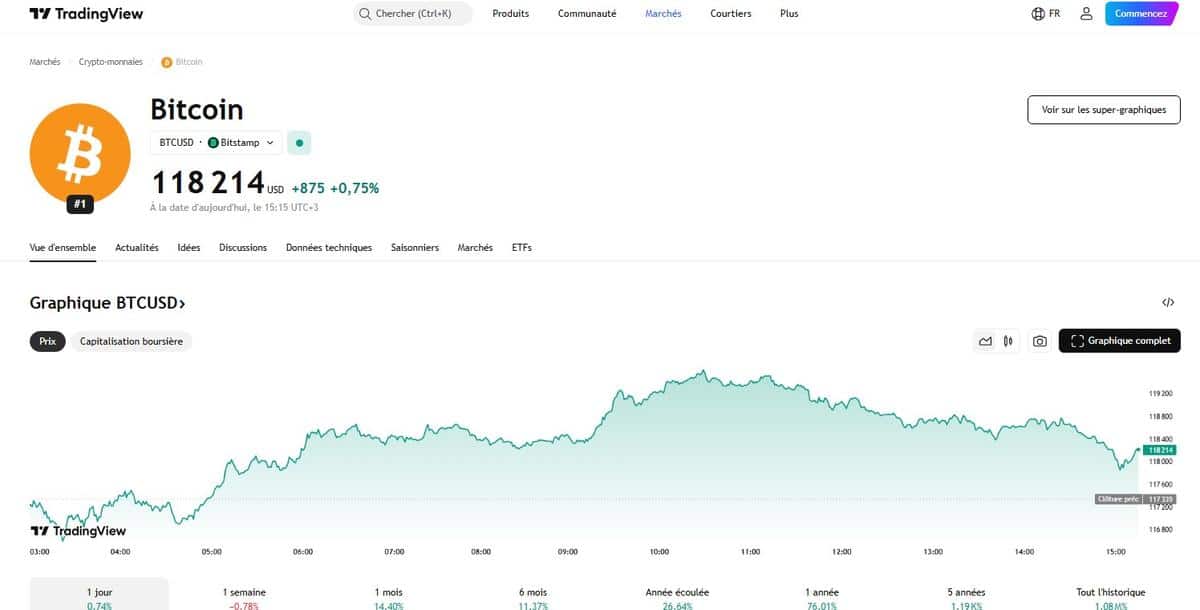The width and height of the screenshot is (1200, 610).
Task: Select the 6 mois range
Action: point(534,597)
